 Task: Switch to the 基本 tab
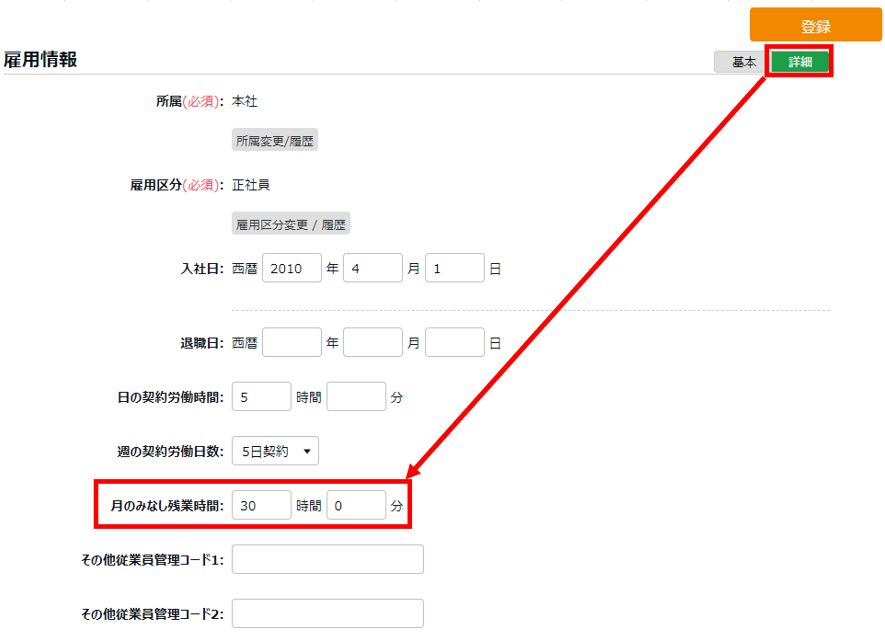743,62
